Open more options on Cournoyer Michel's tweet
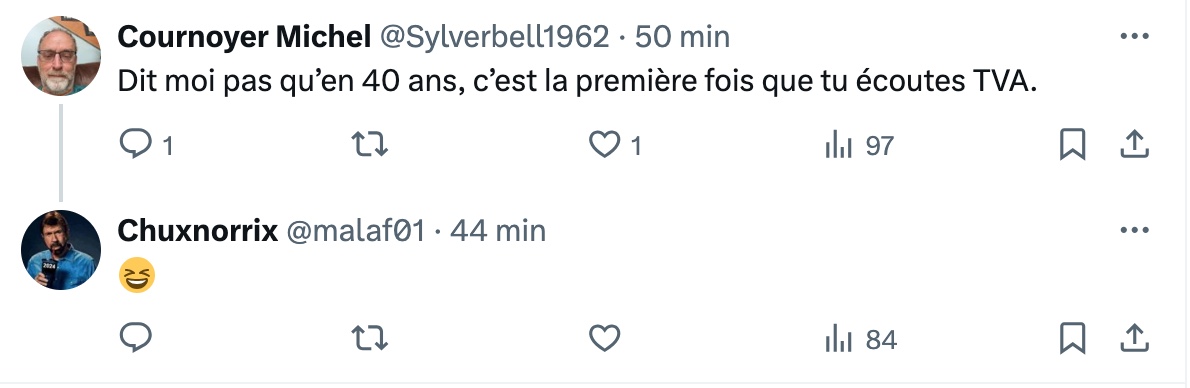Viewport: 1190px width, 388px height. tap(1134, 36)
